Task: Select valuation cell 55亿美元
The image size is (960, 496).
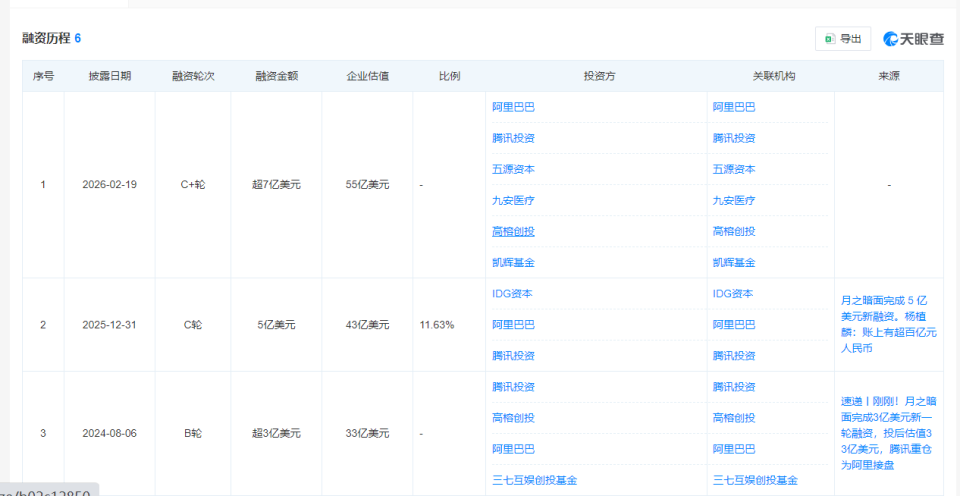Action: pos(367,184)
